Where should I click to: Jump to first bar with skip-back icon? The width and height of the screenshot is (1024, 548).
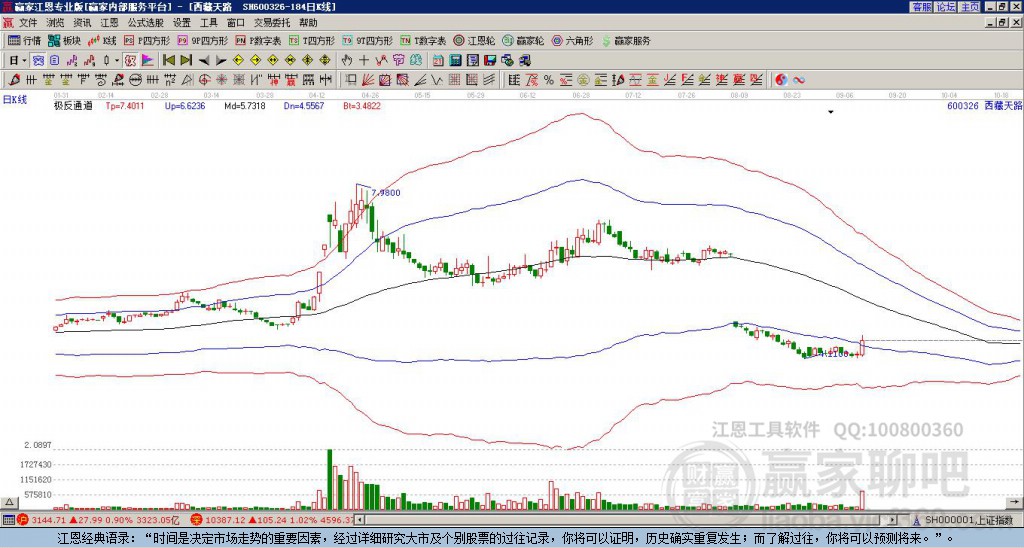click(x=168, y=61)
